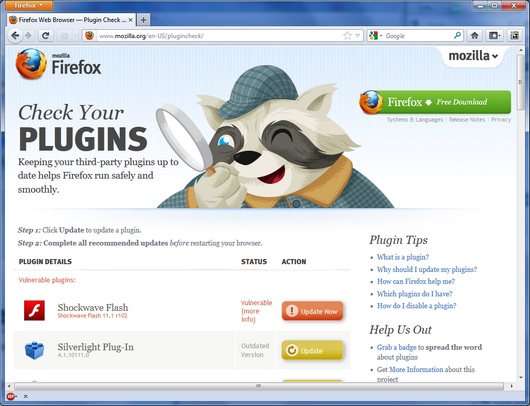
Task: Close the Plugin Check tab
Action: pos(130,20)
